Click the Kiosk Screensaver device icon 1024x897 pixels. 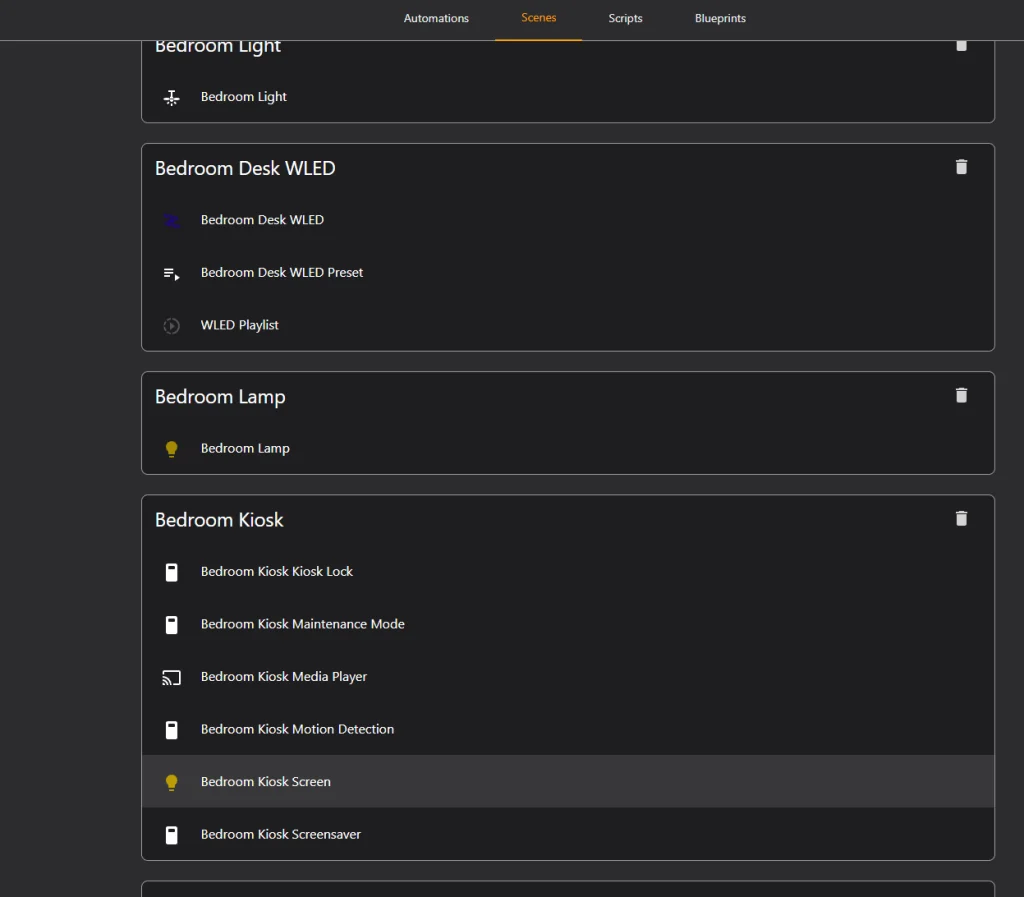tap(171, 835)
